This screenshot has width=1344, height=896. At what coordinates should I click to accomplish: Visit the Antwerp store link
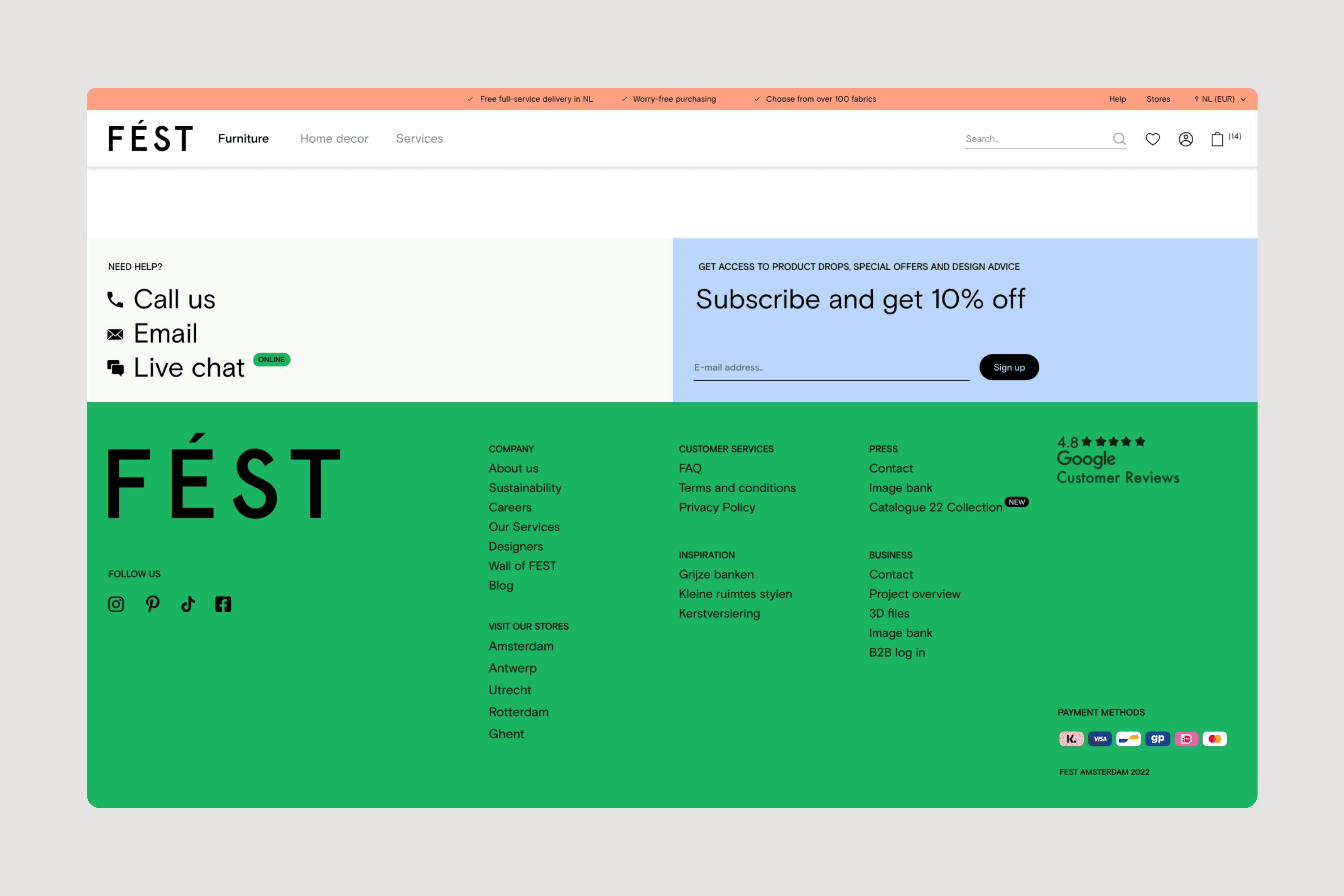pos(512,668)
